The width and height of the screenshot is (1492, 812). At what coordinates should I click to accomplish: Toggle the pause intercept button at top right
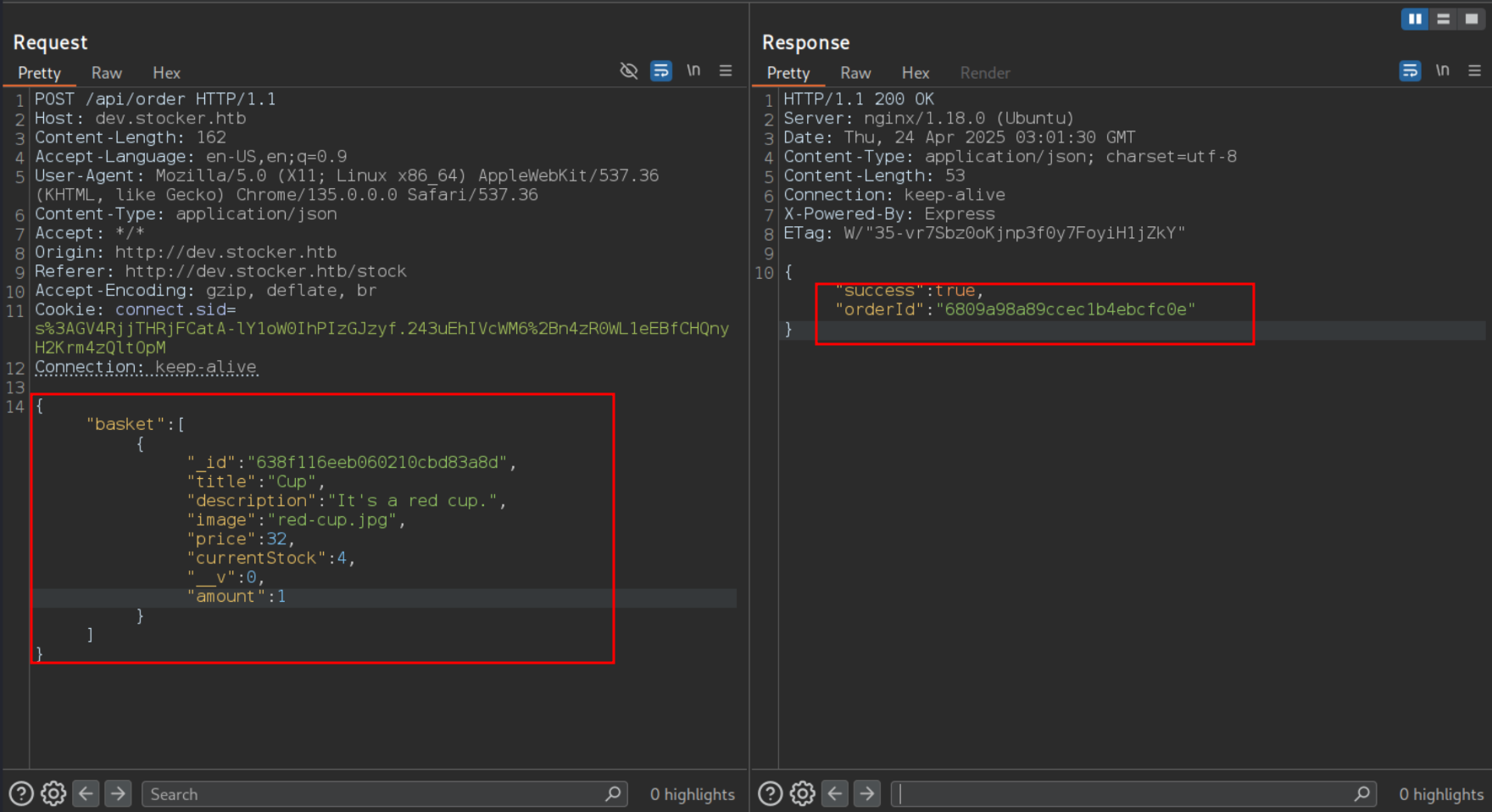[x=1414, y=19]
